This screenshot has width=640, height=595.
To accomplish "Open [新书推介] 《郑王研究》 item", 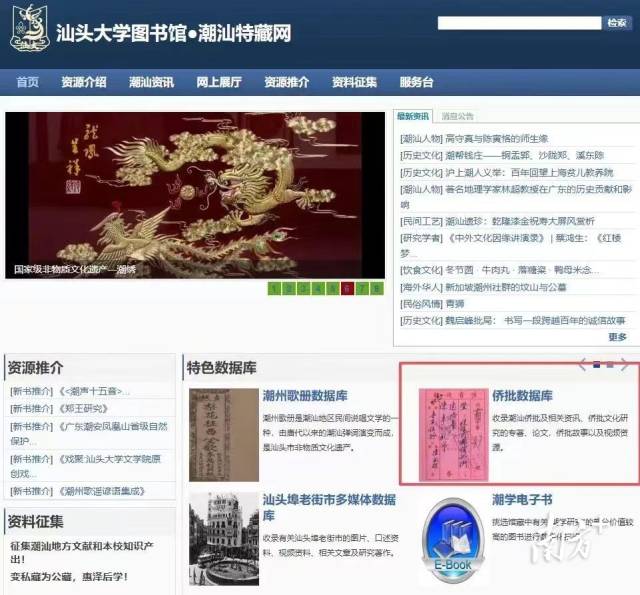I will [x=59, y=409].
